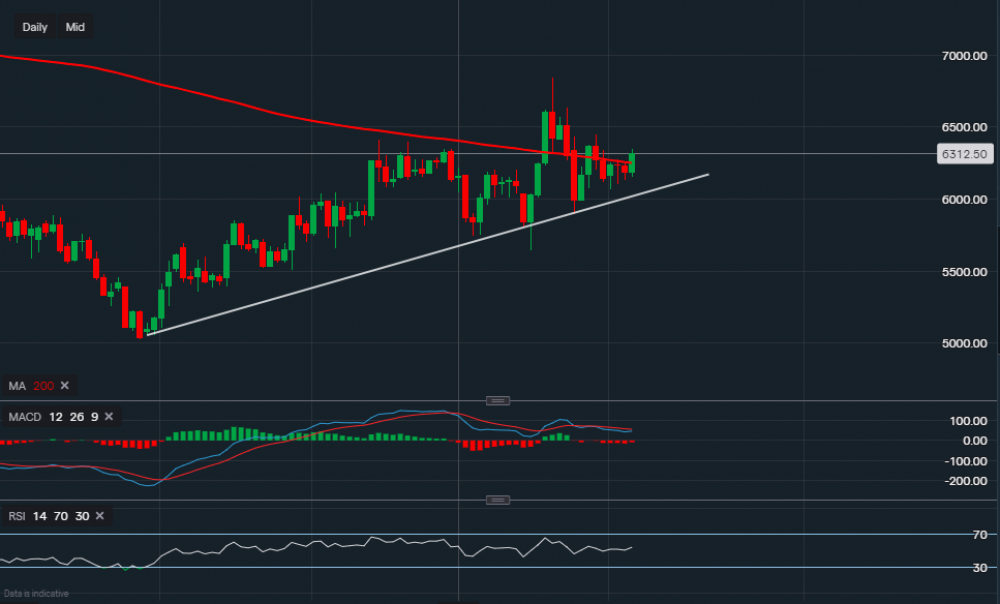This screenshot has height=604, width=1000.
Task: Click the red 200 MA period value
Action: (42, 386)
